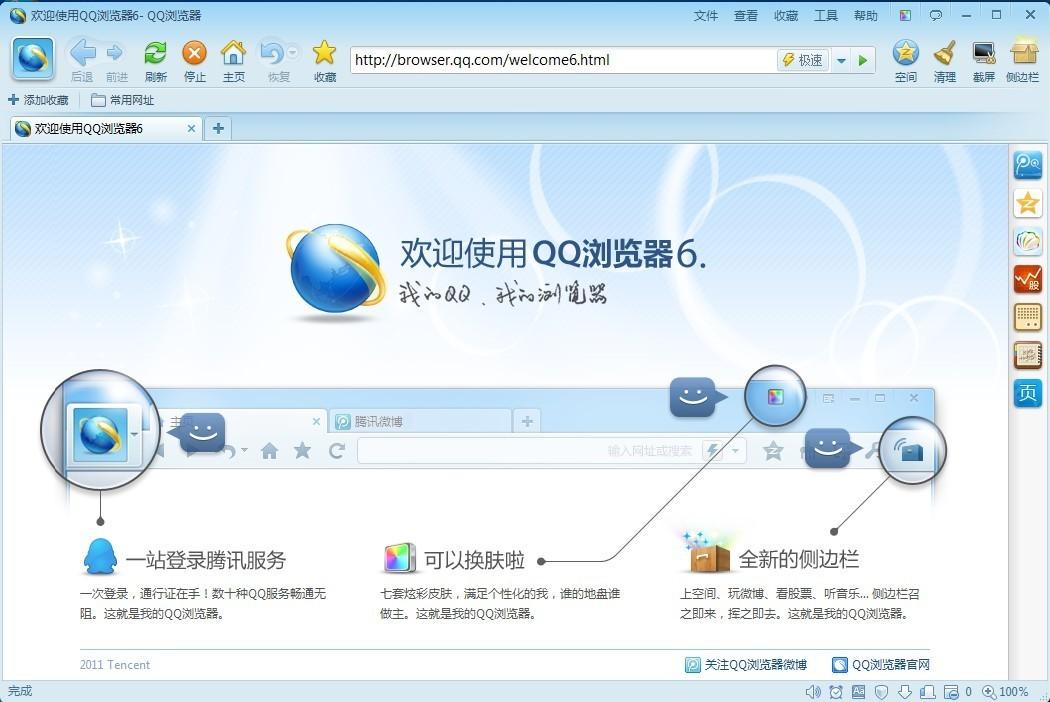Click the 完成 status bar text

(x=19, y=691)
